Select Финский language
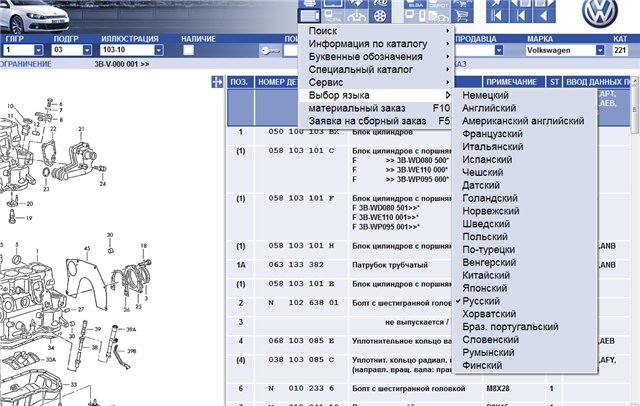This screenshot has height=406, width=640. 525,365
